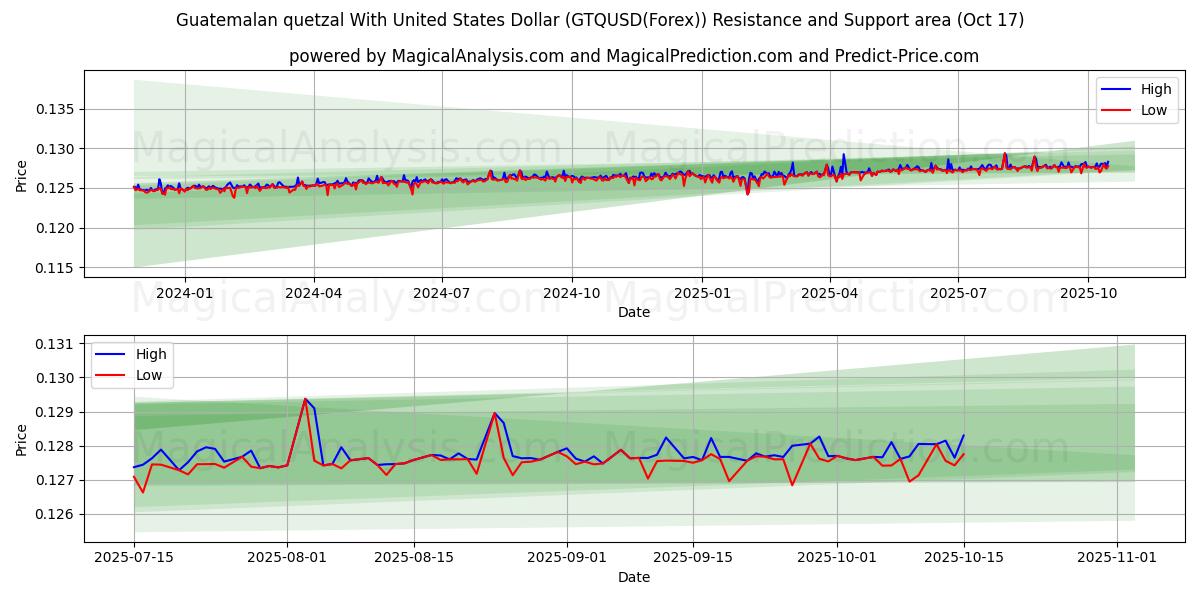Click the blue High line swatch in top legend
The image size is (1200, 600).
coord(1116,90)
